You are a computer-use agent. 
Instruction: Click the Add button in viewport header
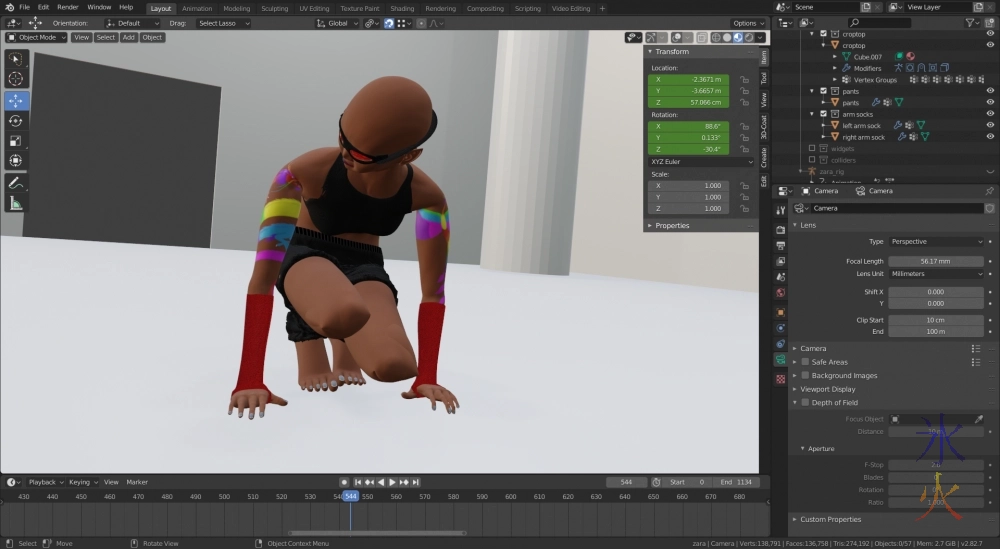pos(128,37)
